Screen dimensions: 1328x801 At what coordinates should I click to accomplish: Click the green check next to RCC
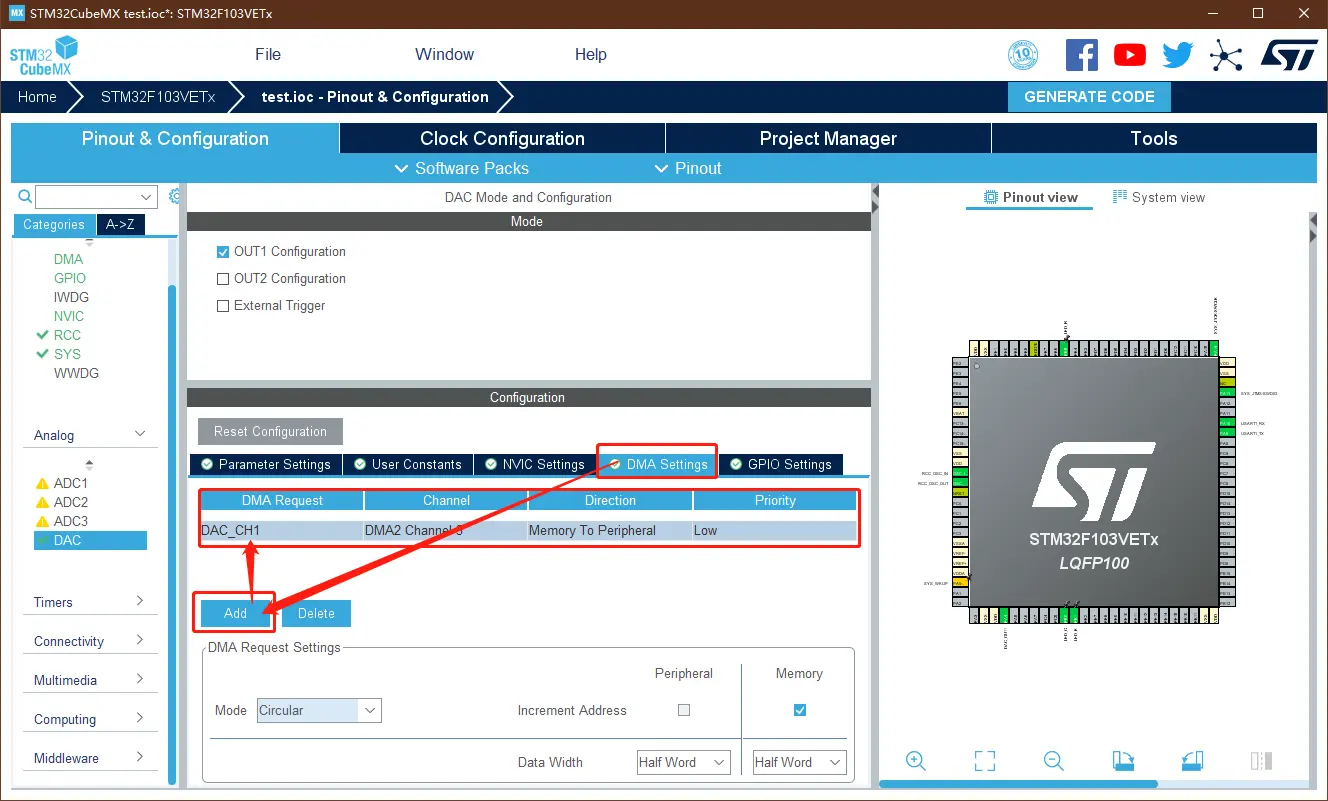(x=42, y=335)
